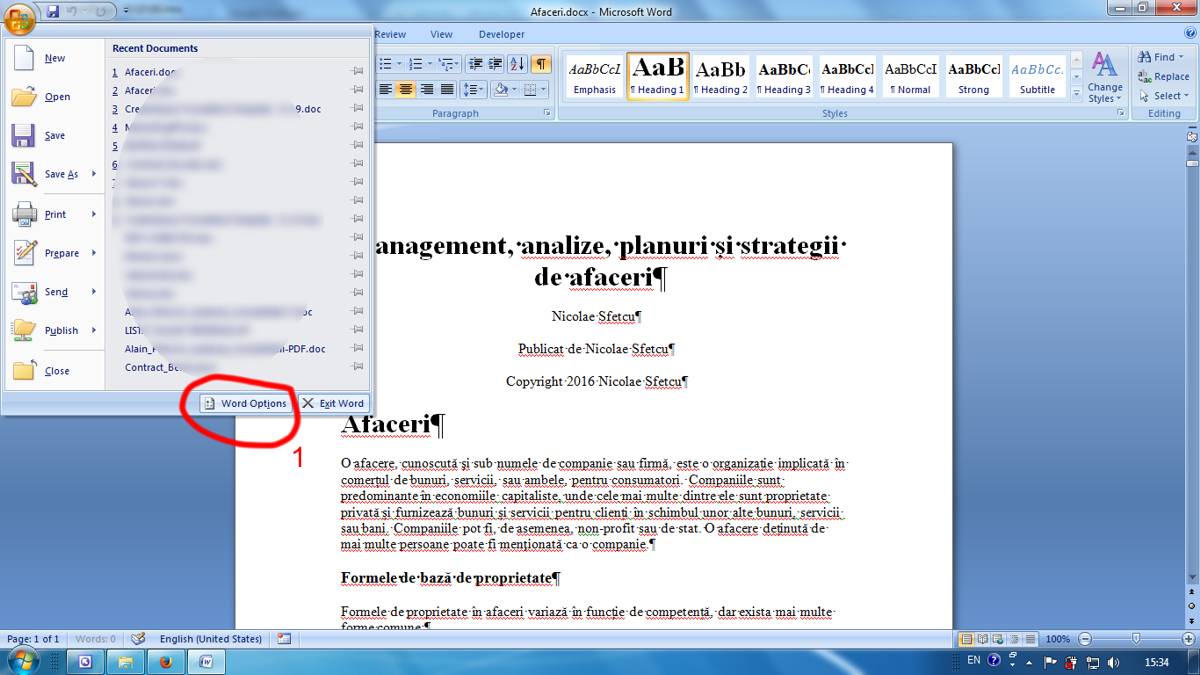
Task: Justify paragraph text
Action: point(447,89)
